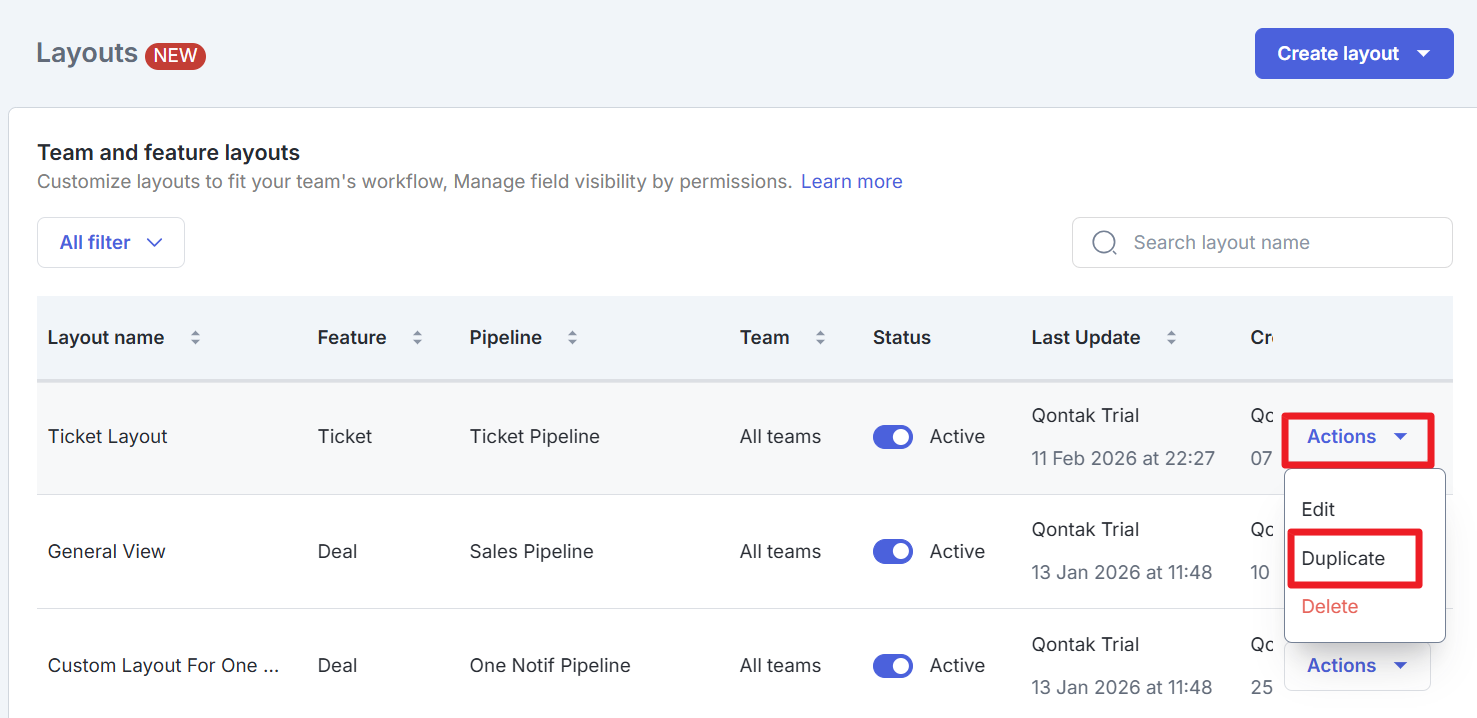Sort by Layout name column icon

195,338
